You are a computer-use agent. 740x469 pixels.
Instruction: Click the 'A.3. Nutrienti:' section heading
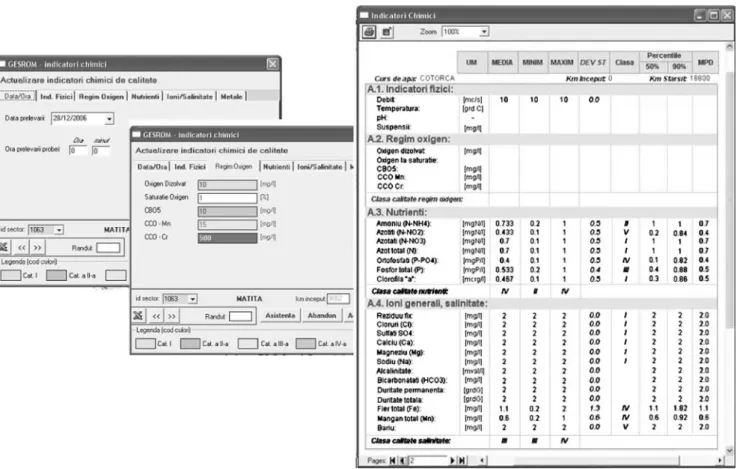point(397,212)
